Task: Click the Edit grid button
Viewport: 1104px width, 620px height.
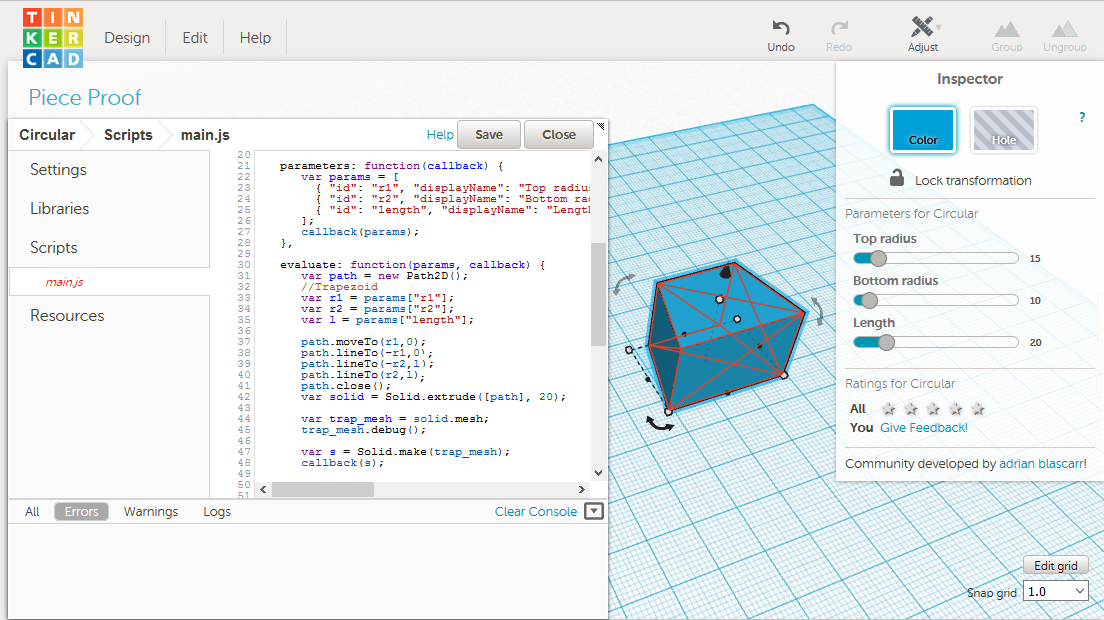Action: [x=1055, y=566]
